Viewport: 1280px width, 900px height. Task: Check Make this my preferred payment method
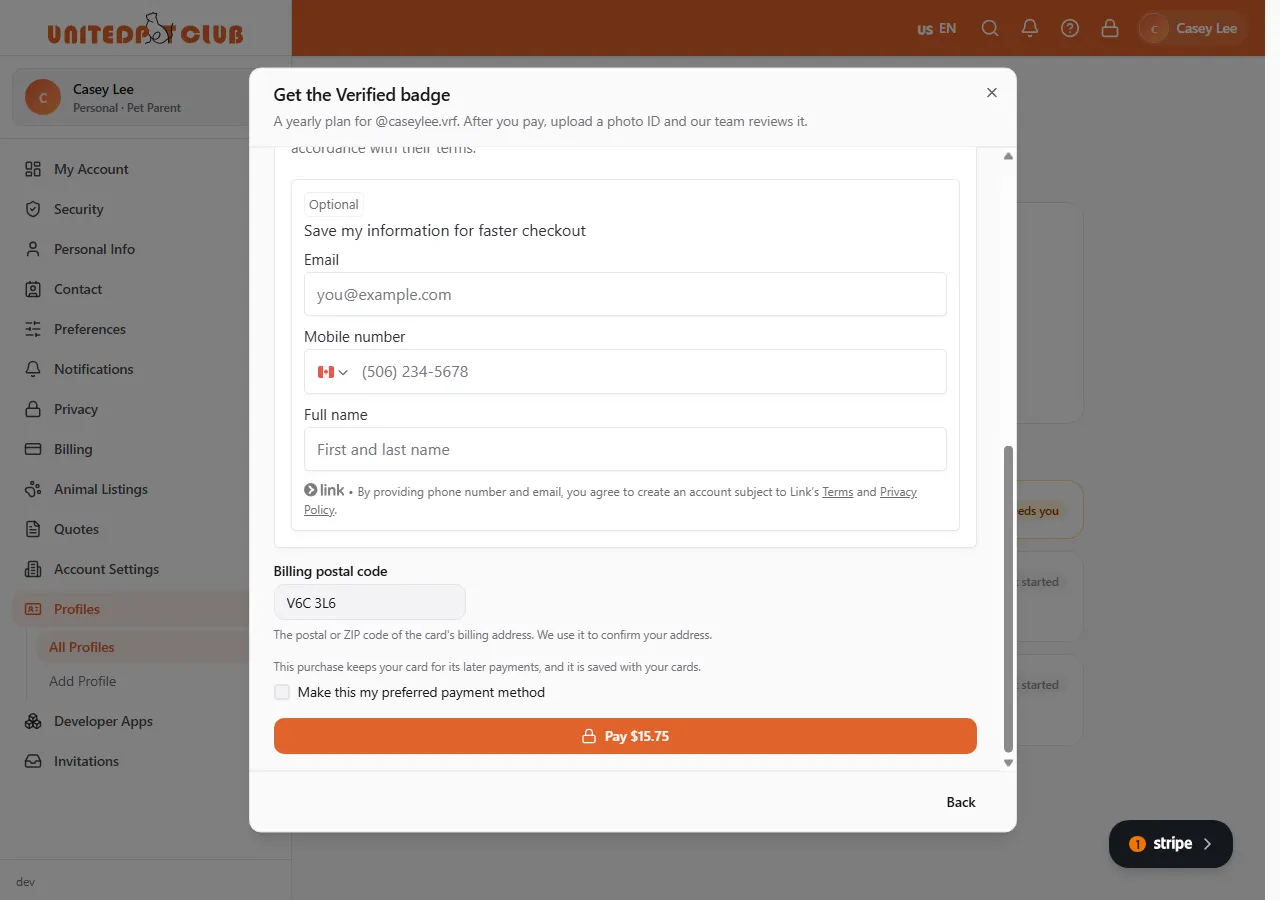(282, 692)
